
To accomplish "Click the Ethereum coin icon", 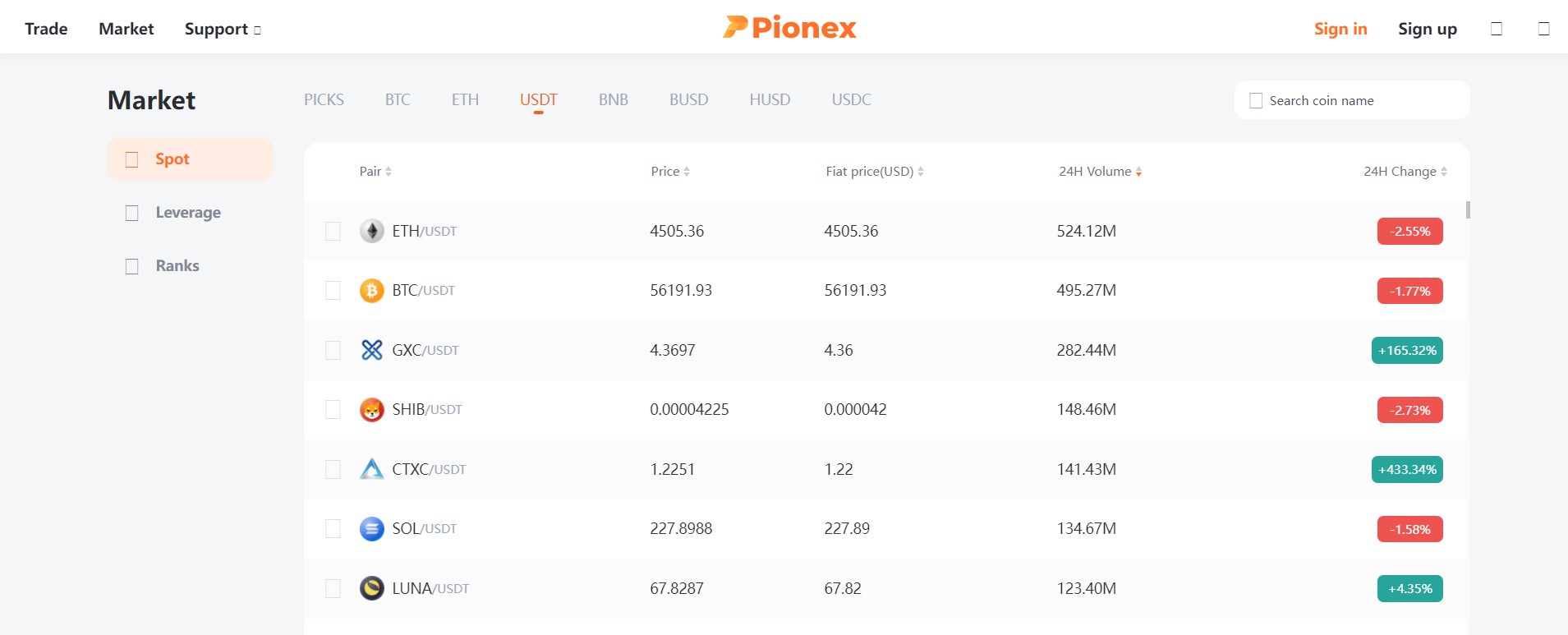I will (x=372, y=231).
